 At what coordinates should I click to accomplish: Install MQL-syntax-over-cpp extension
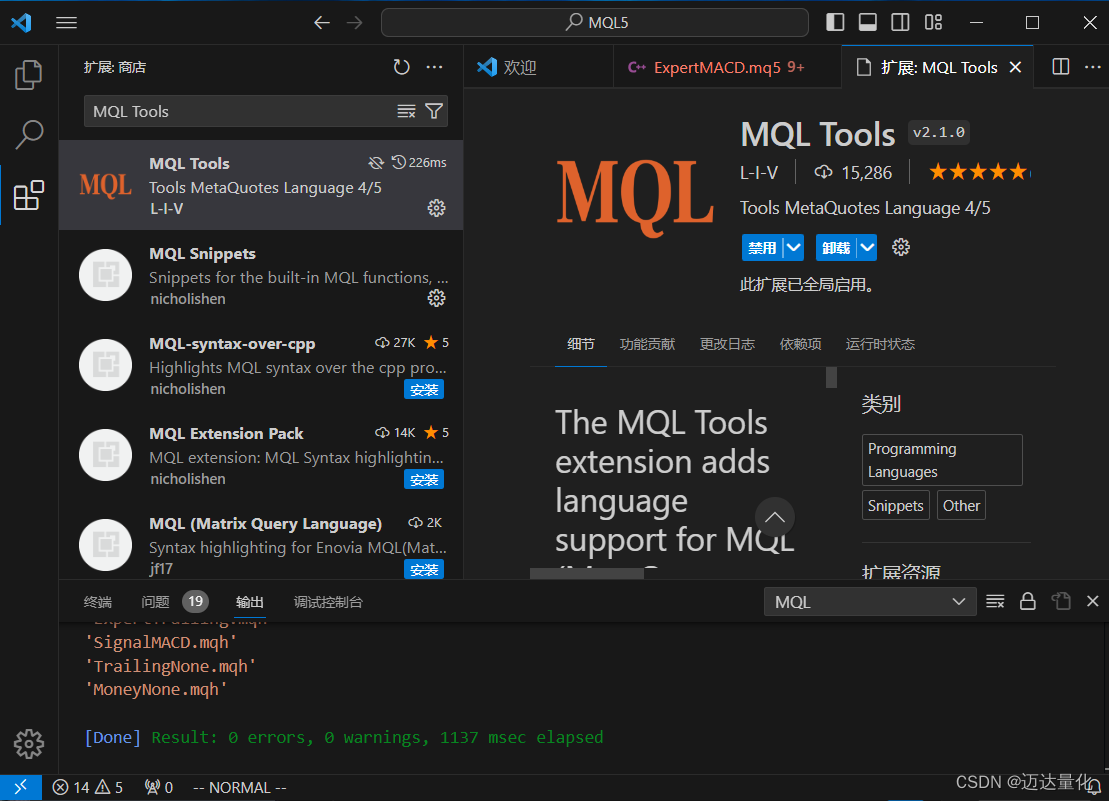coord(424,390)
